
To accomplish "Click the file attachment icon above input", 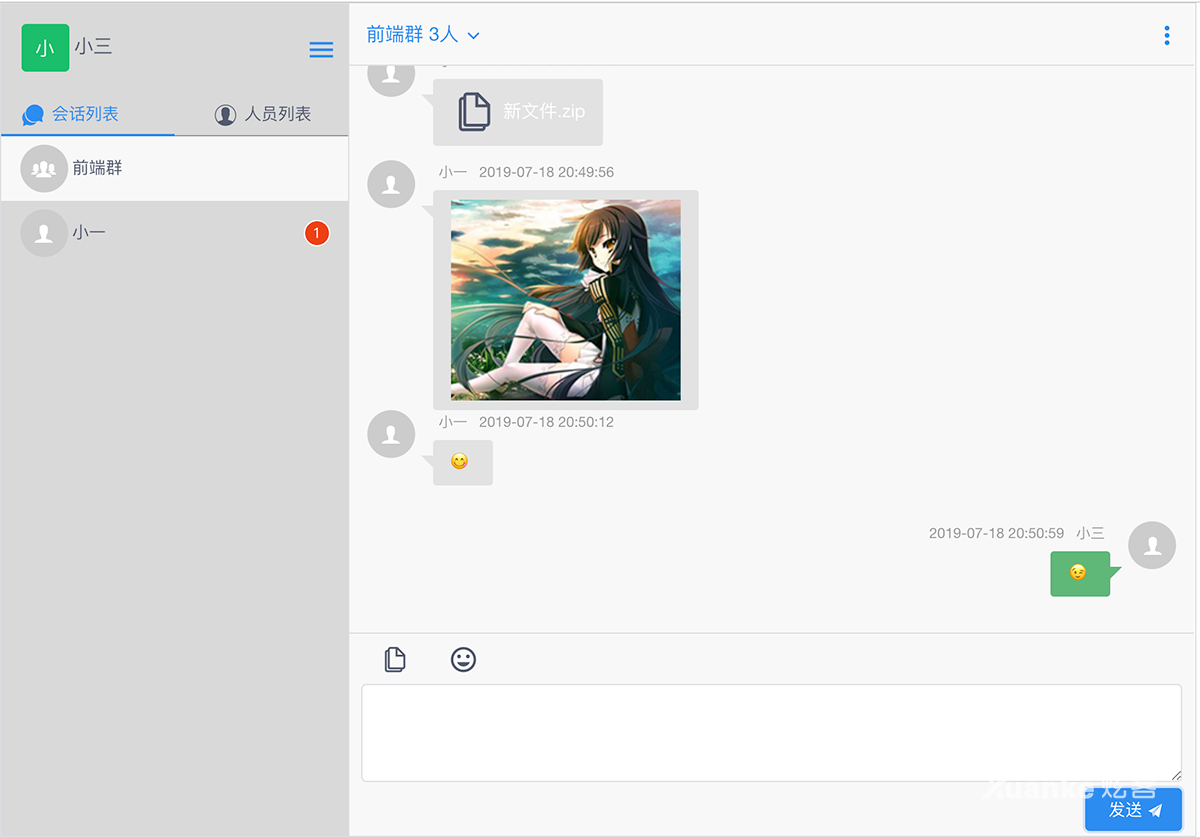I will (395, 659).
